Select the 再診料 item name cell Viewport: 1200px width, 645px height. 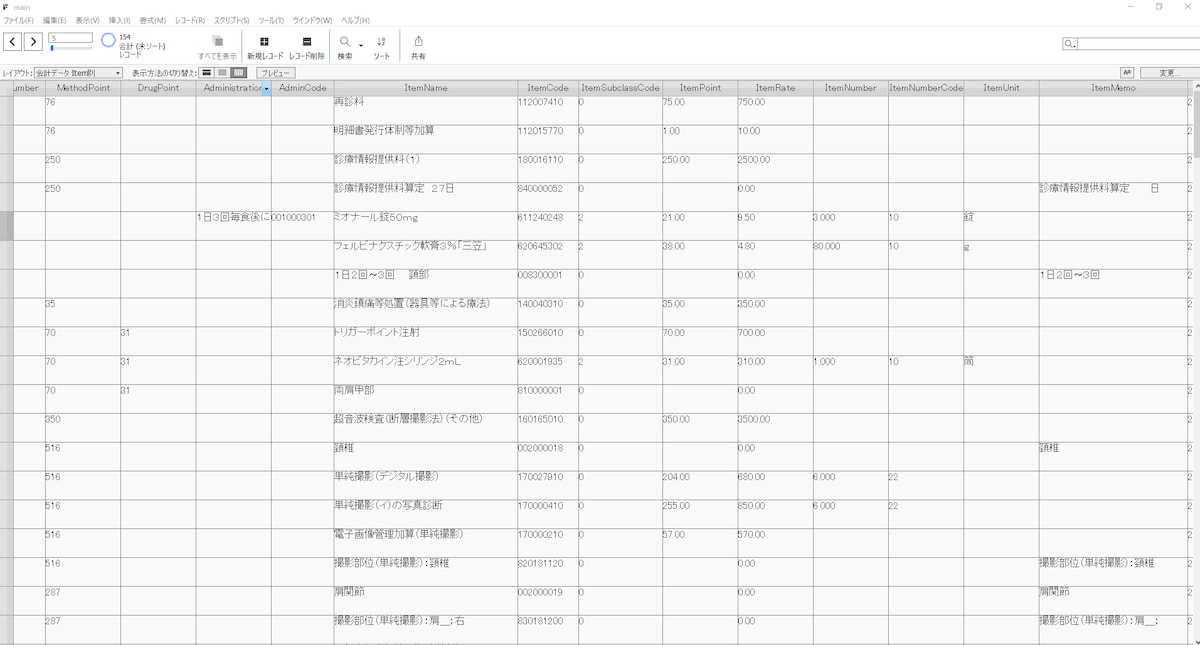point(425,109)
